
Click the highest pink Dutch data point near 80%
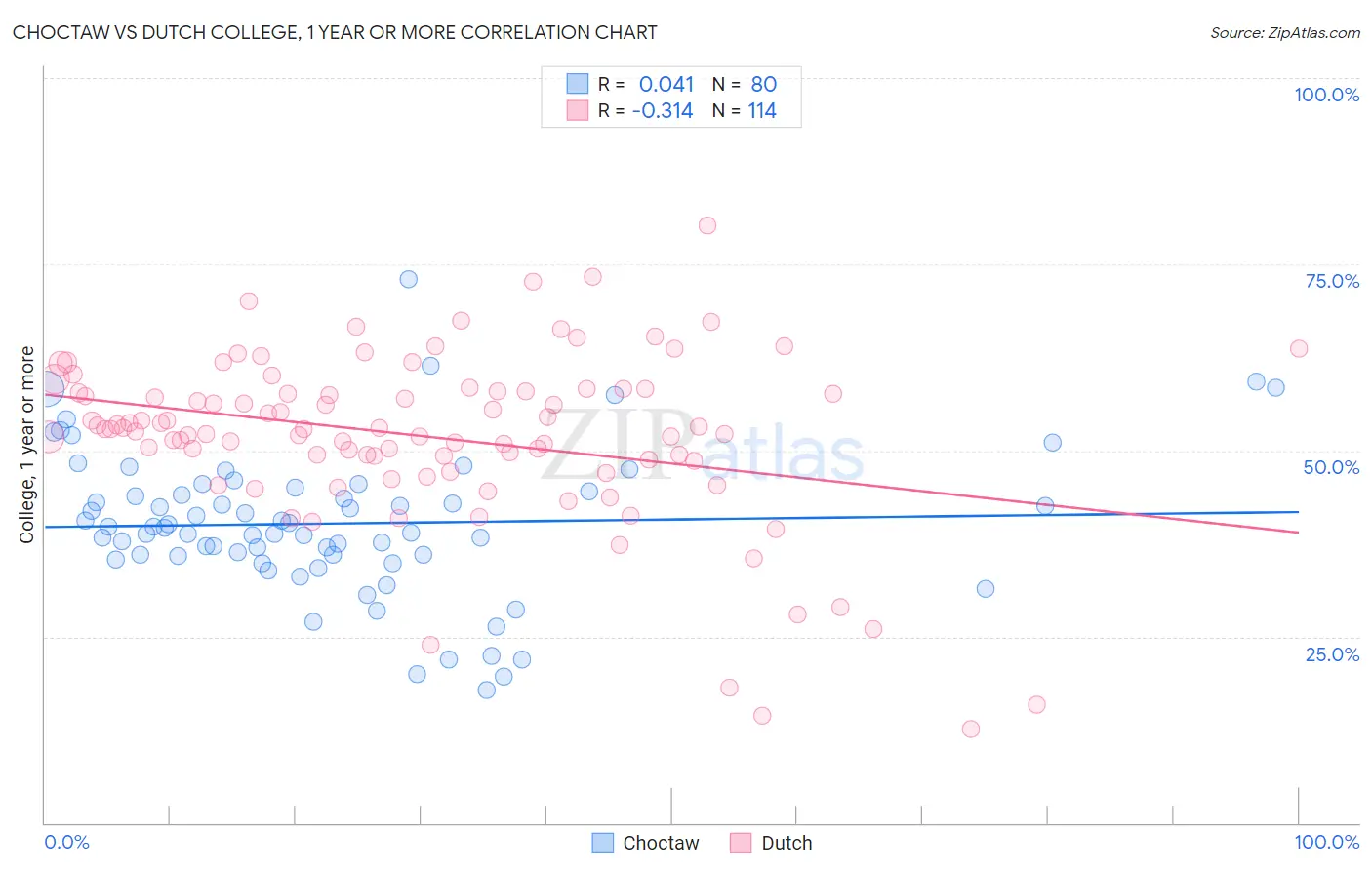(707, 225)
